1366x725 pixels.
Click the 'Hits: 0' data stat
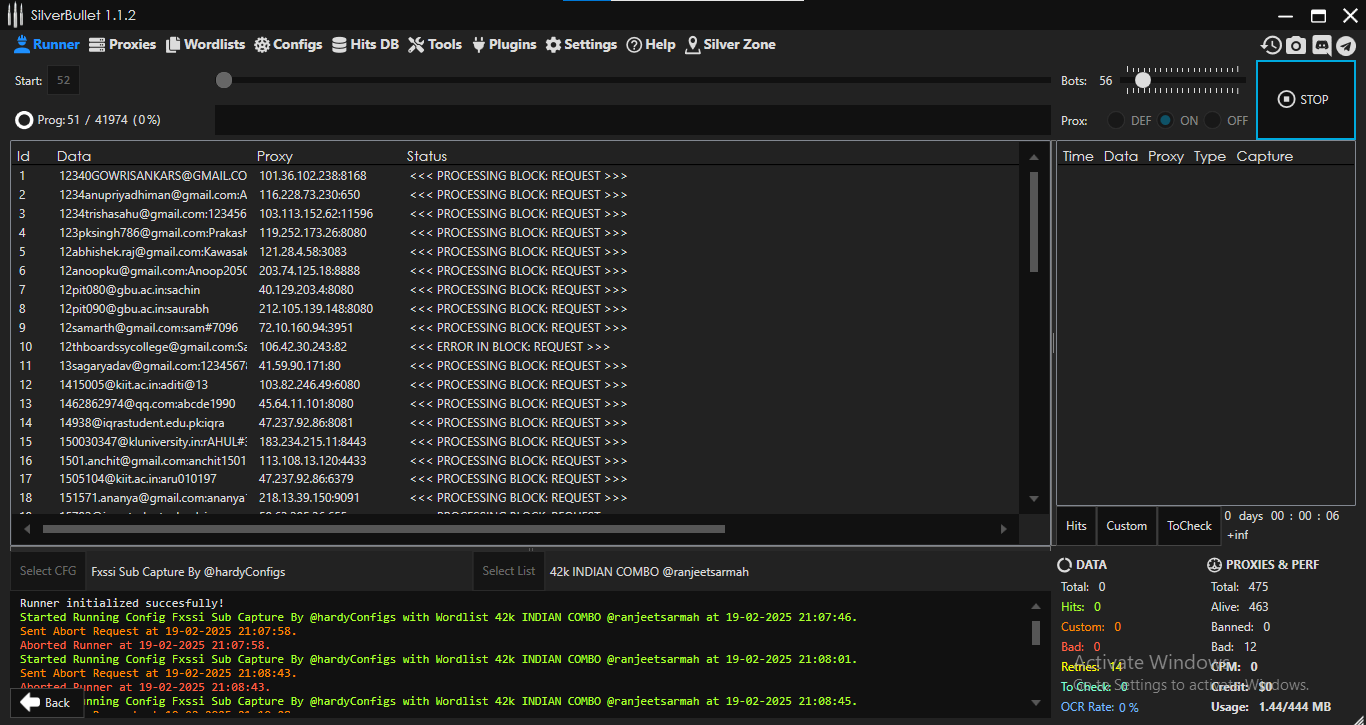(x=1081, y=607)
